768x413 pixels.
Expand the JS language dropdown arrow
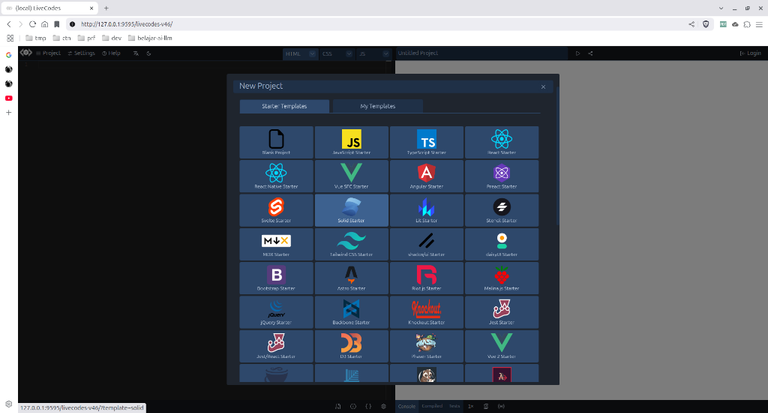(x=386, y=54)
